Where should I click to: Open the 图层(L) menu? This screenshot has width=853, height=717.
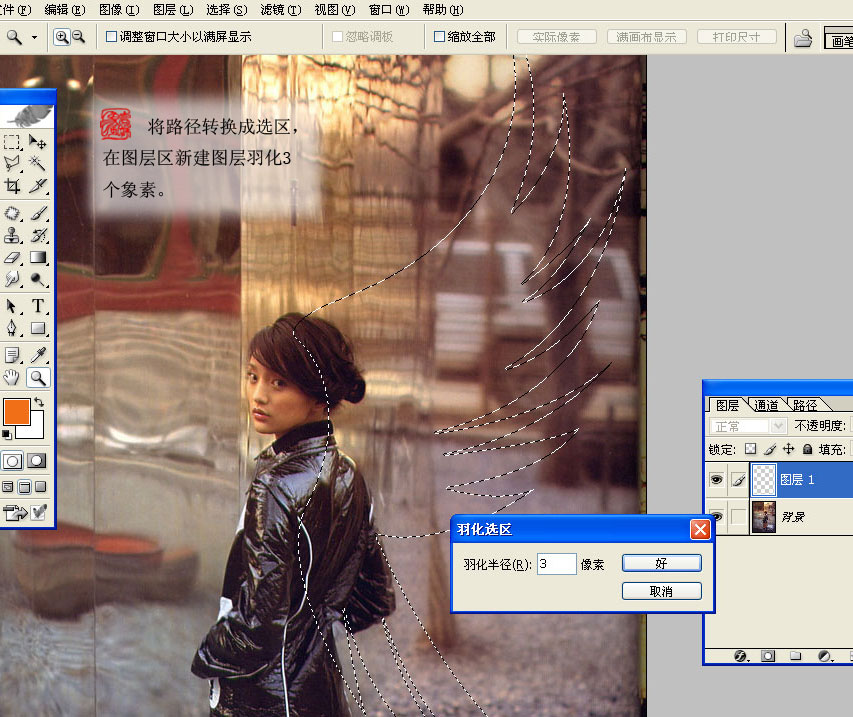click(x=173, y=9)
